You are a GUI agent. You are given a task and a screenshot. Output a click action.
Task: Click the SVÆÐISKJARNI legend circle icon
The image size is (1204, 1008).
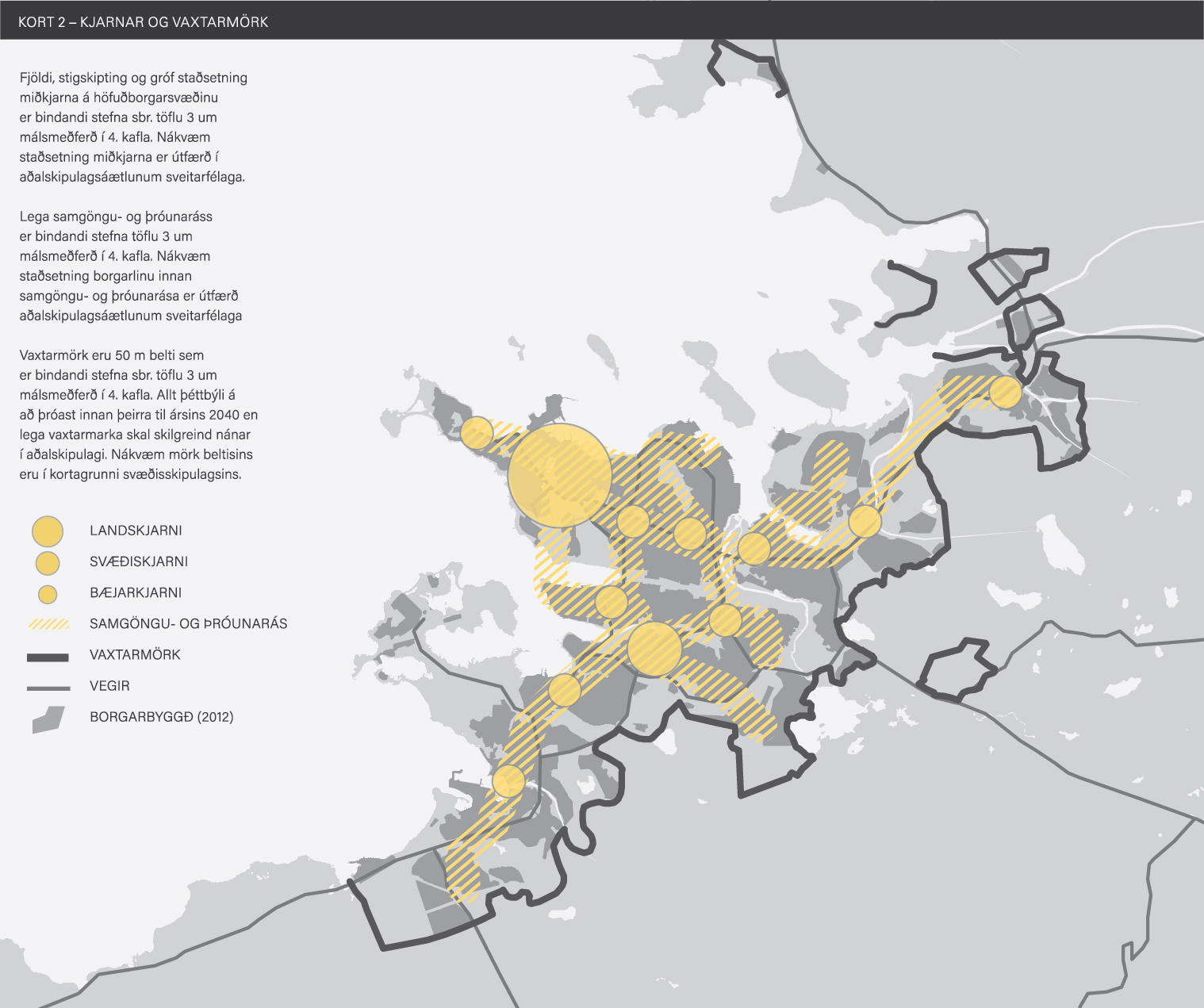pos(48,563)
